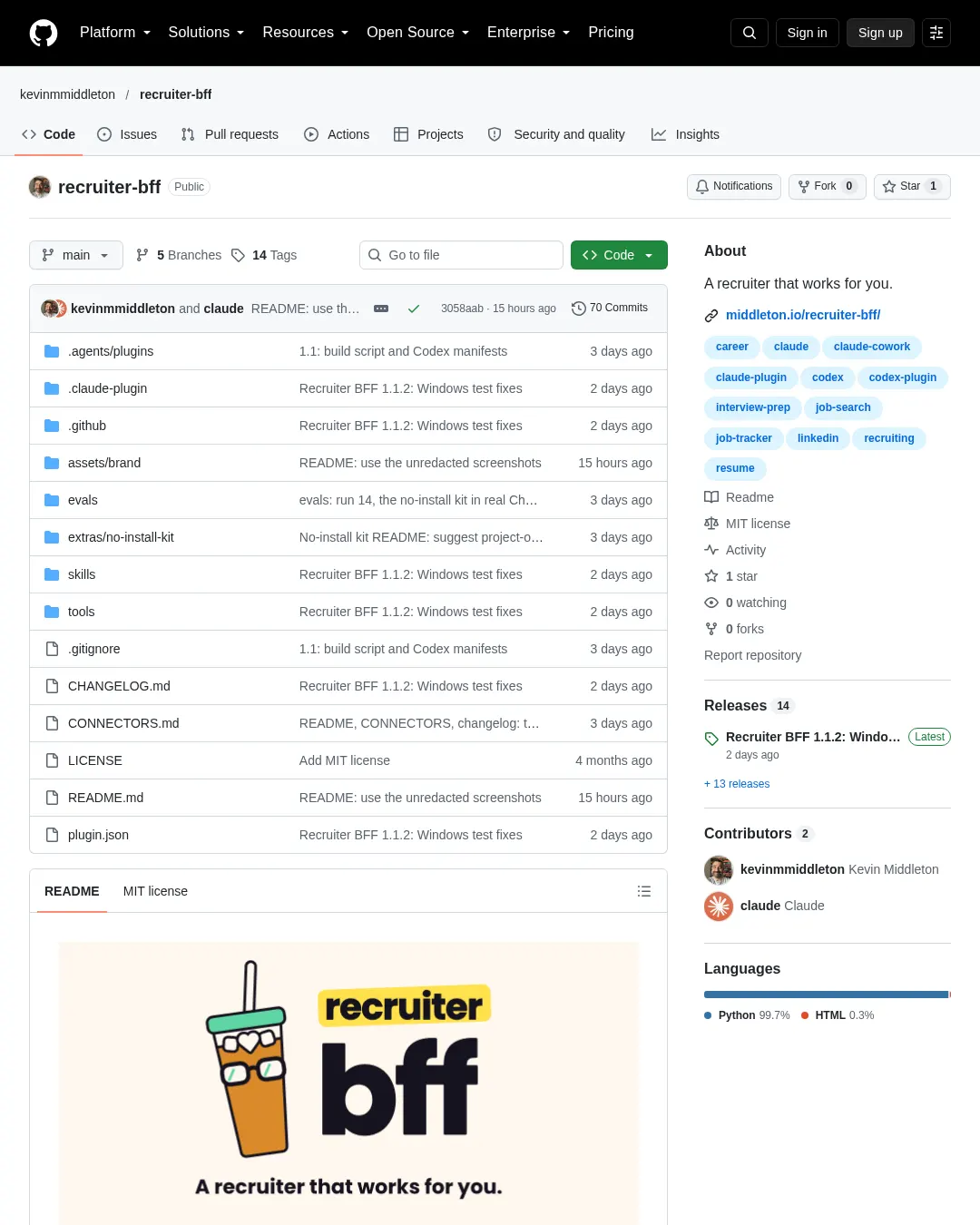The width and height of the screenshot is (980, 1225).
Task: Open the Pricing link
Action: point(611,33)
